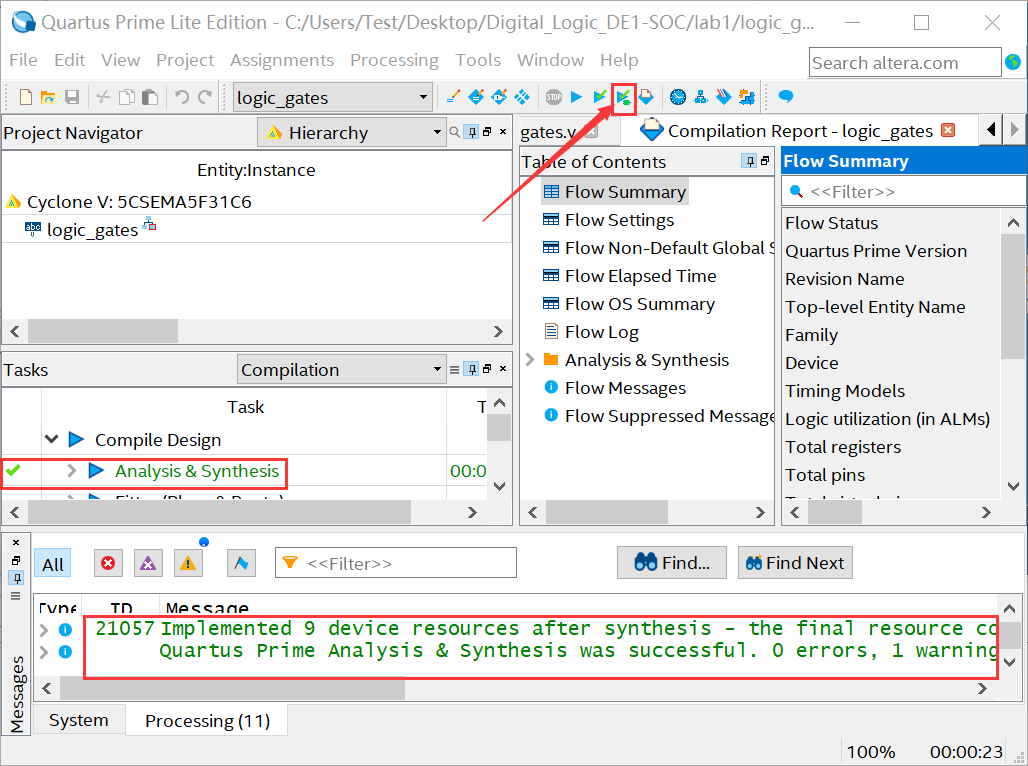Screen dimensions: 1028x766
Task: Open the Tools menu
Action: 478,60
